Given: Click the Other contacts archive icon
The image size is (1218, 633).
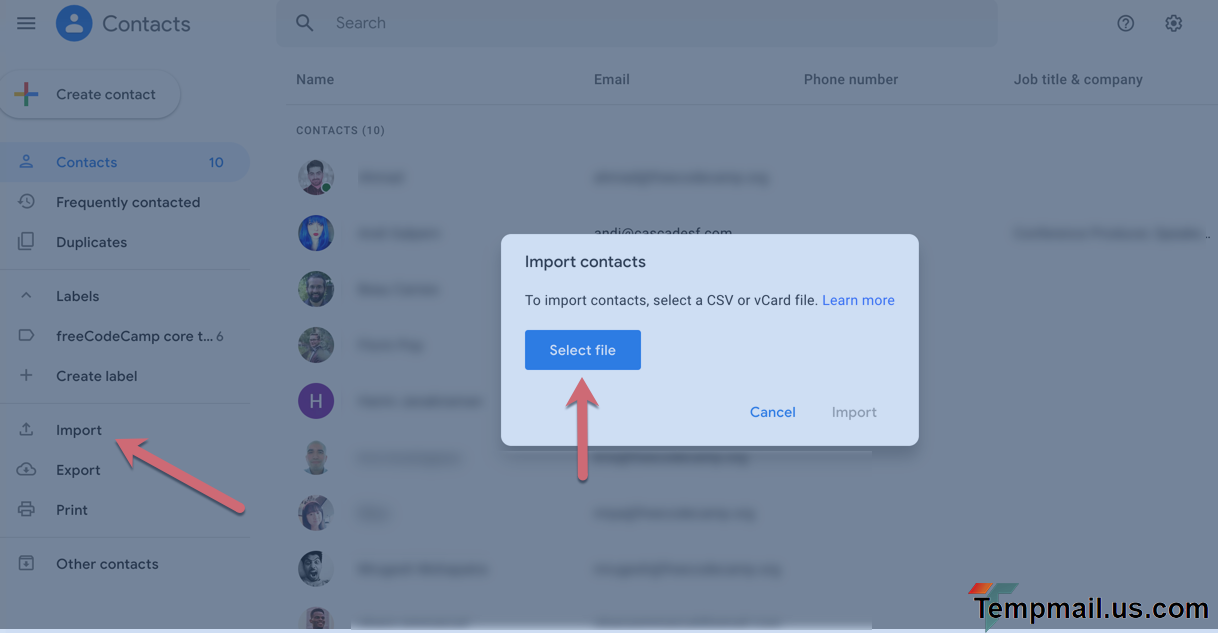Looking at the screenshot, I should point(27,564).
